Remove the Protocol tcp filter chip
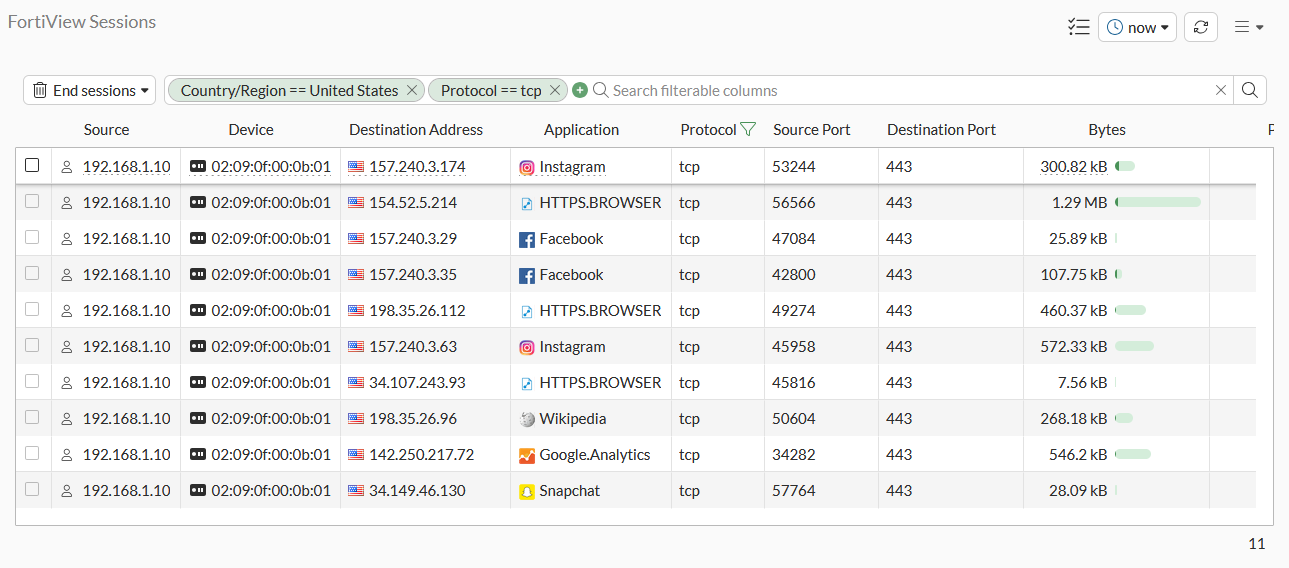 click(x=555, y=90)
